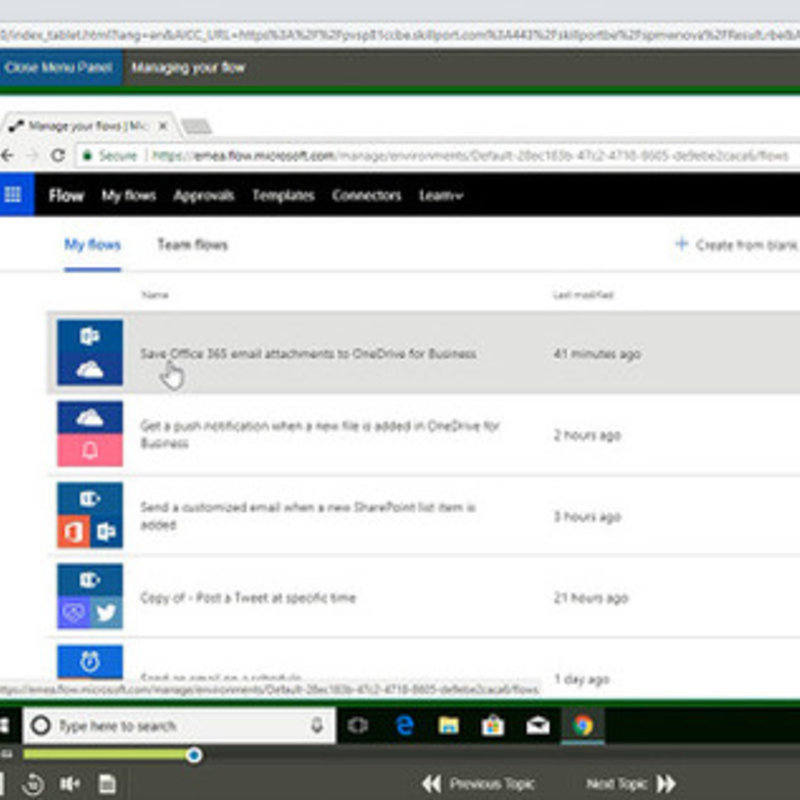
Task: Go to Next Topic
Action: coord(631,783)
